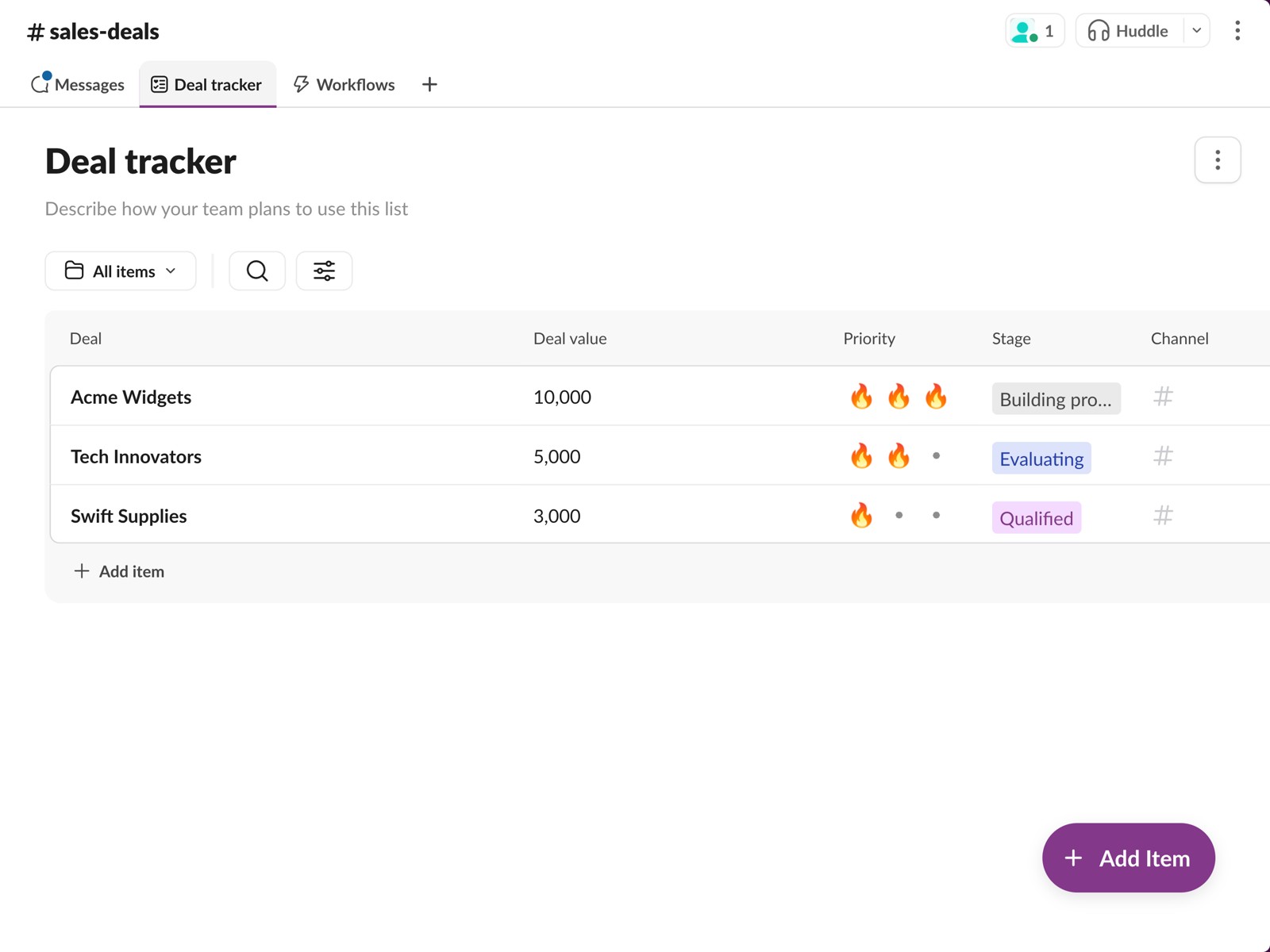1270x952 pixels.
Task: Click the Channel column header
Action: click(1180, 338)
